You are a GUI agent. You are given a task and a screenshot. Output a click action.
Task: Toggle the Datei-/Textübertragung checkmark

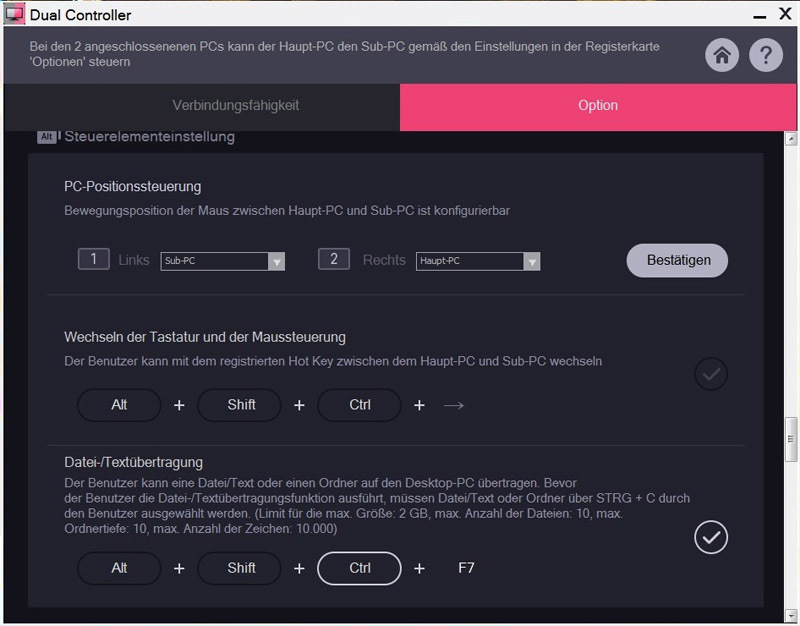click(x=711, y=537)
